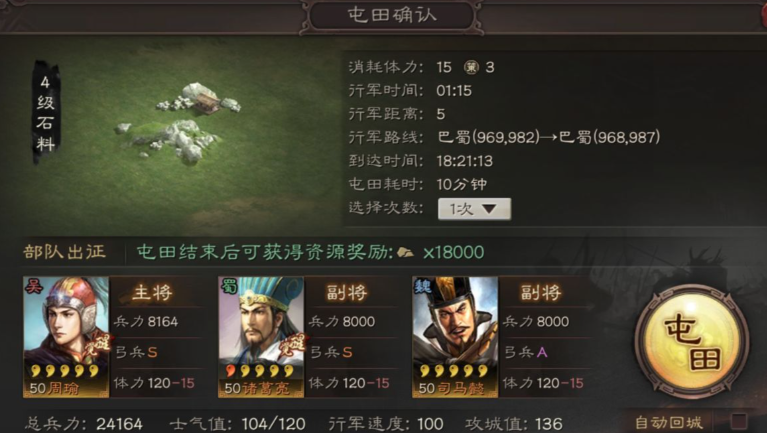767x433 pixels.
Task: Click the 策 token icon beside stamina cost
Action: tap(471, 68)
